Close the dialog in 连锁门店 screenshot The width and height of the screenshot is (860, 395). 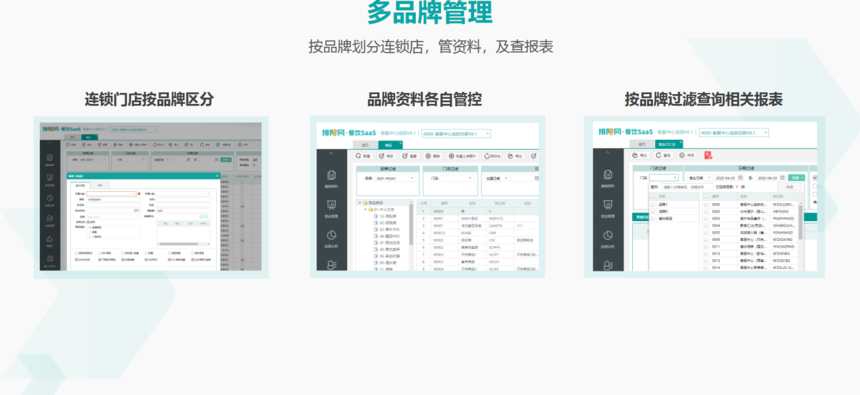click(x=217, y=176)
